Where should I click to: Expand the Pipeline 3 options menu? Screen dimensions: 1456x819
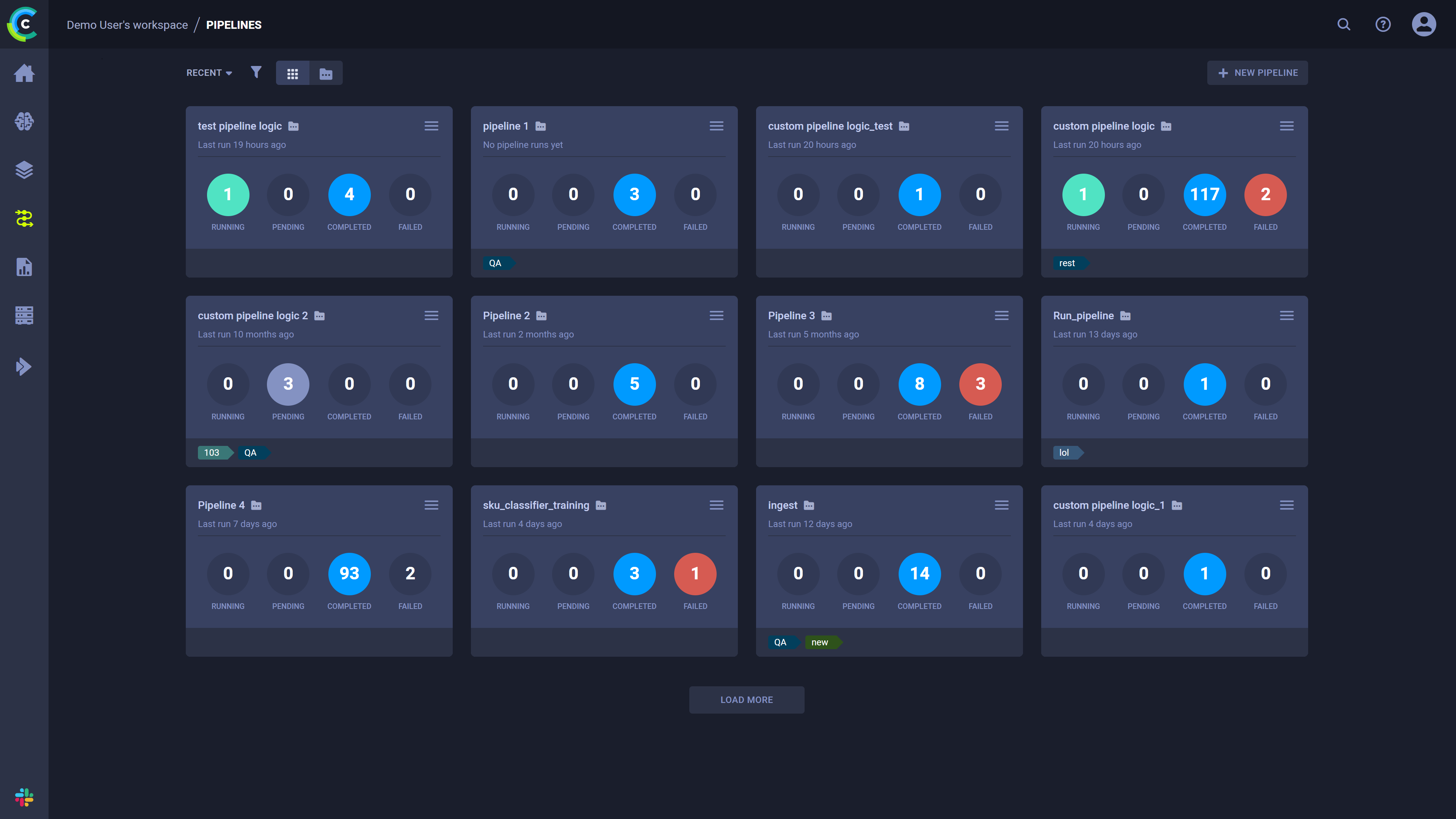tap(1001, 315)
